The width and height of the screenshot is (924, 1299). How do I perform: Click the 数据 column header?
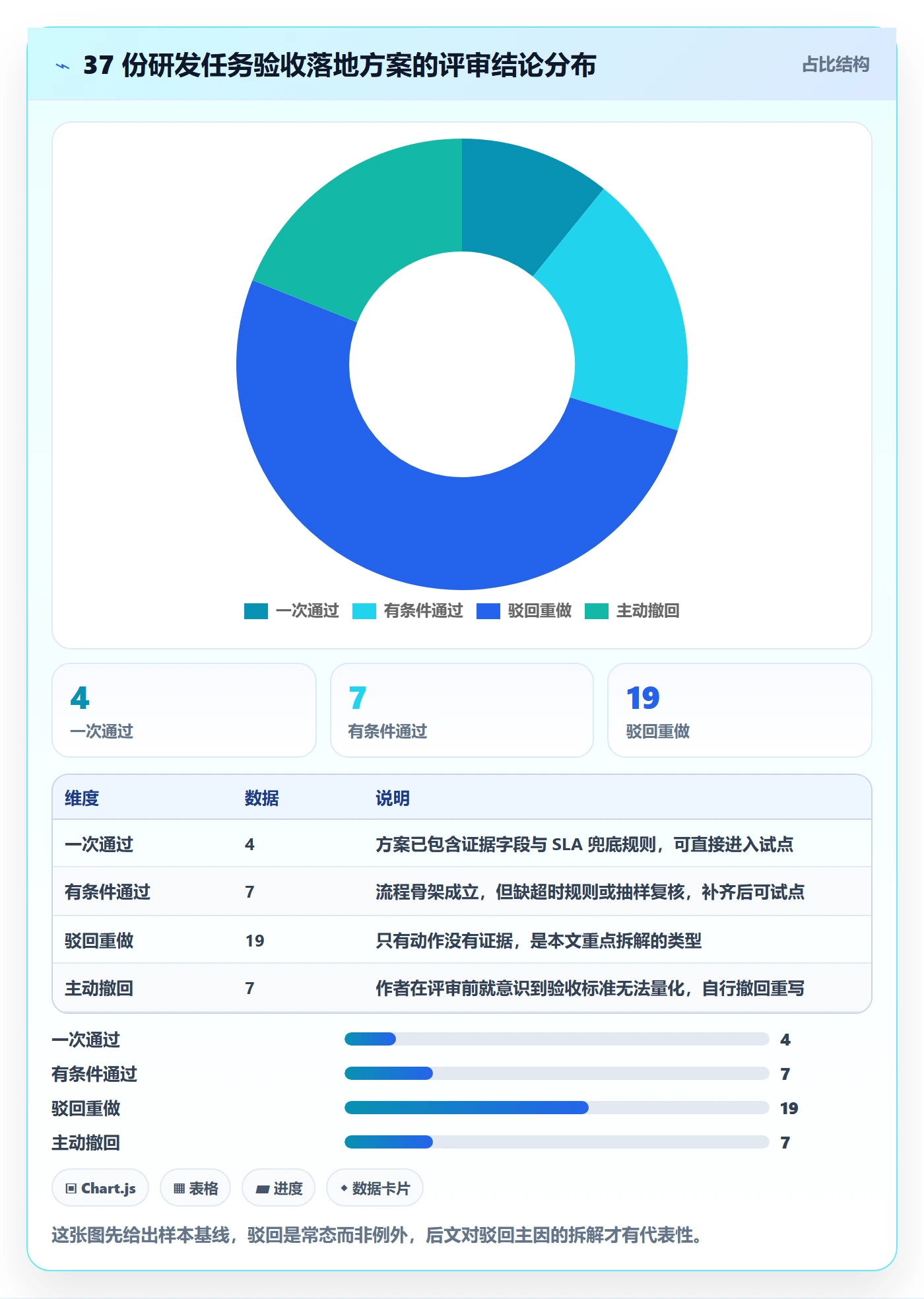(262, 798)
